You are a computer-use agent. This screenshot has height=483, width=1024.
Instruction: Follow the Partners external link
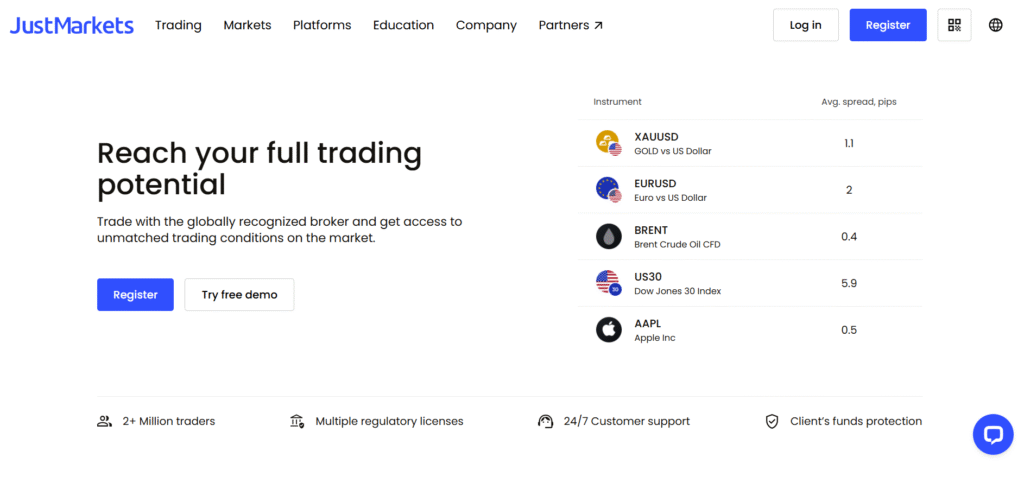(571, 25)
